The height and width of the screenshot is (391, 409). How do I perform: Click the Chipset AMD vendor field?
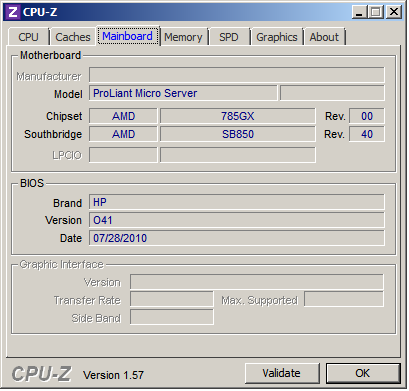(x=123, y=116)
